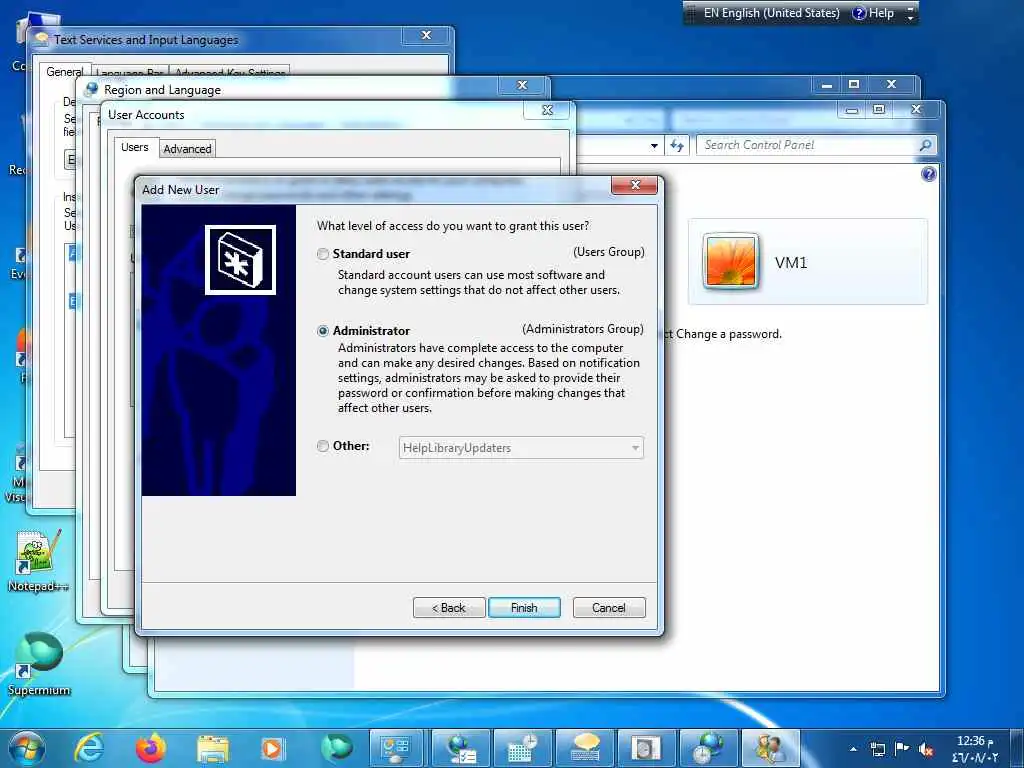Close the User Accounts dialog
This screenshot has width=1024, height=768.
click(547, 110)
